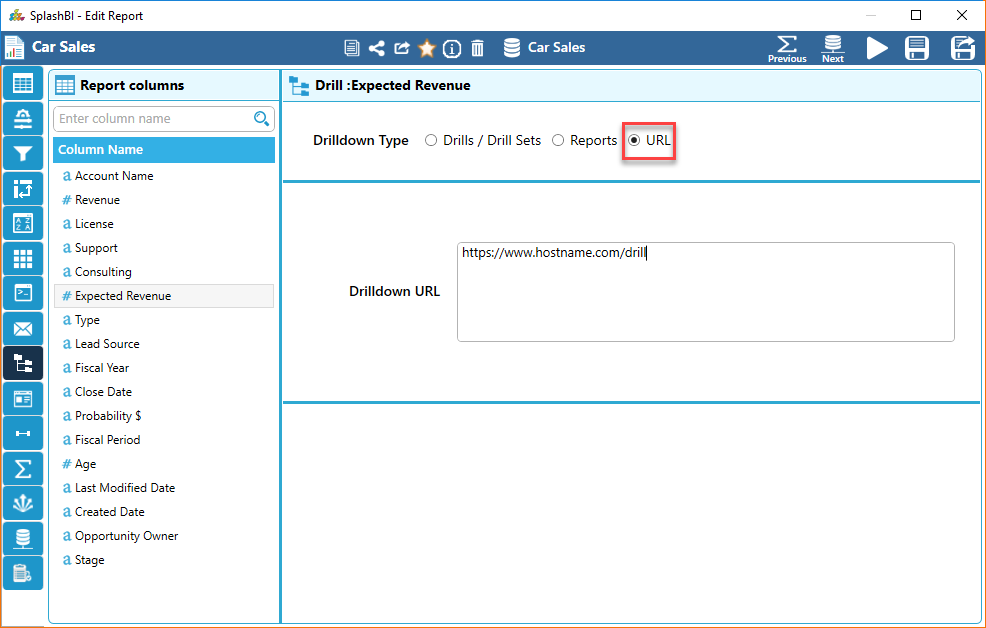986x628 pixels.
Task: Click the envelope email icon in sidebar
Action: tap(23, 329)
